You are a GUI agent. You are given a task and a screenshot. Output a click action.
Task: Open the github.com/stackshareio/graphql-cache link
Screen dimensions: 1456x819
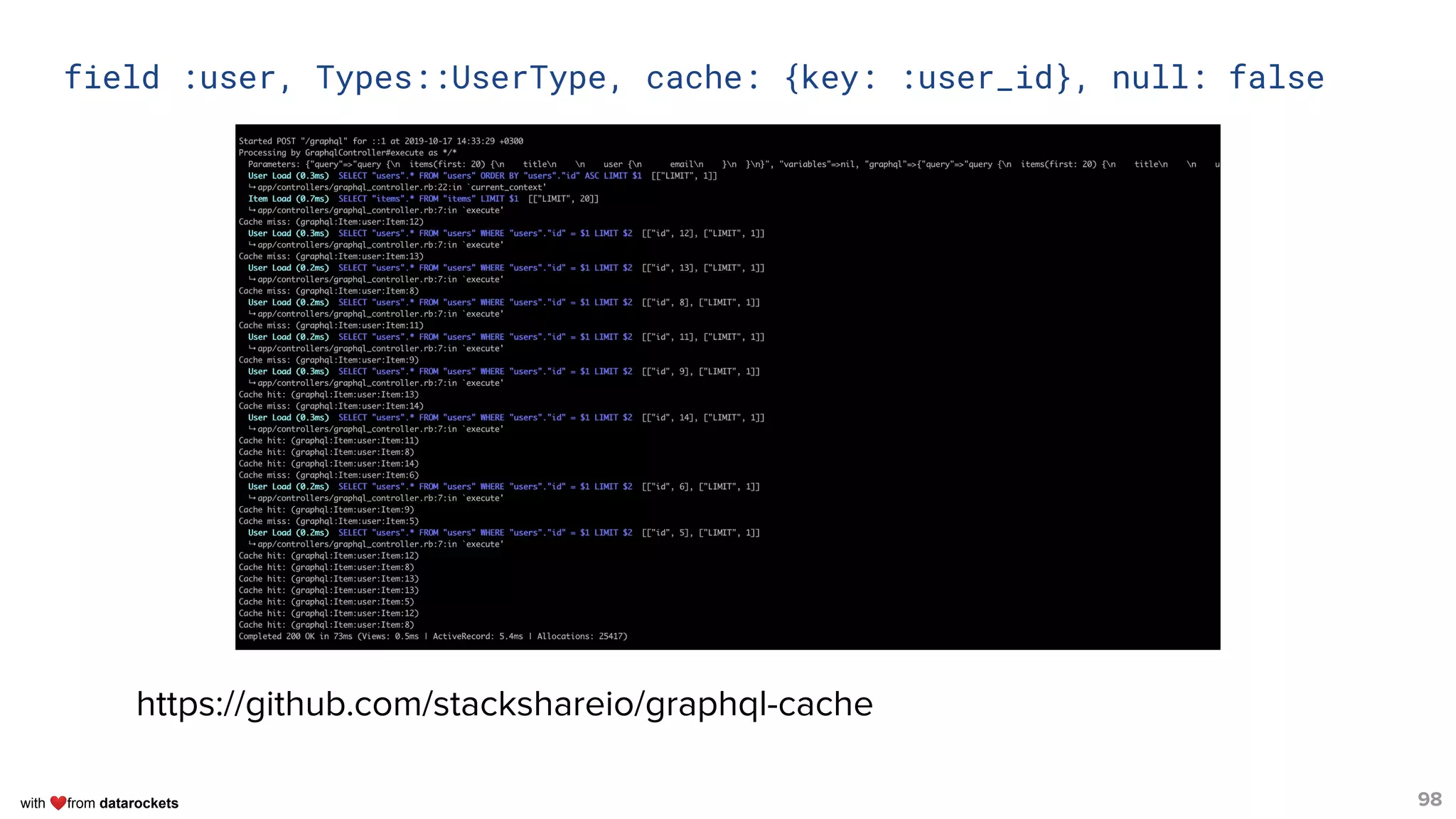click(x=505, y=705)
